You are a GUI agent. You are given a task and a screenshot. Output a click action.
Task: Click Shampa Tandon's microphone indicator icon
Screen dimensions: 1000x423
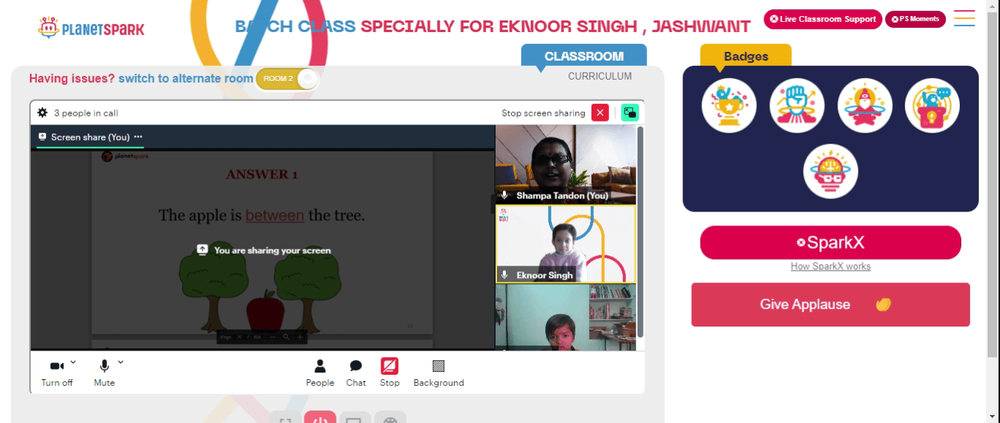(504, 195)
